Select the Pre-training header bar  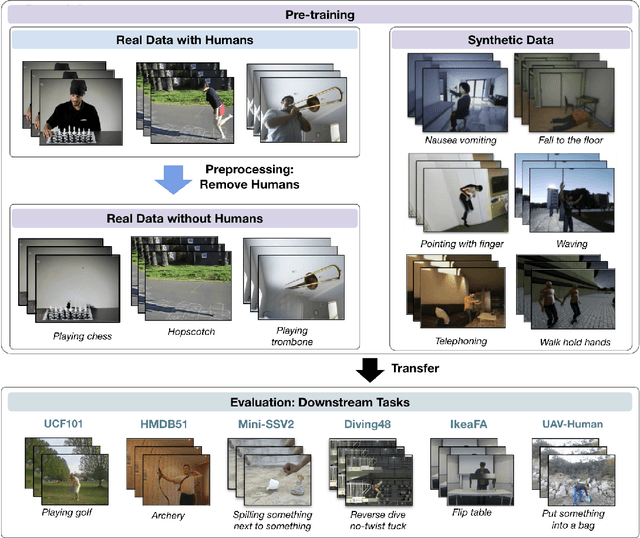320,17
